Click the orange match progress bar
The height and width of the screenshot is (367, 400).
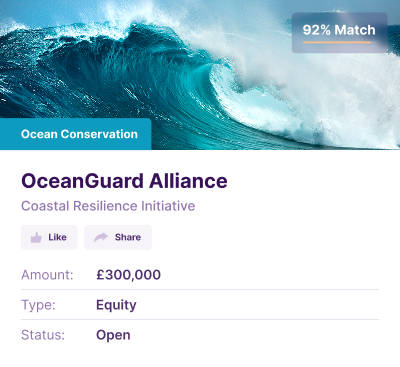click(337, 42)
